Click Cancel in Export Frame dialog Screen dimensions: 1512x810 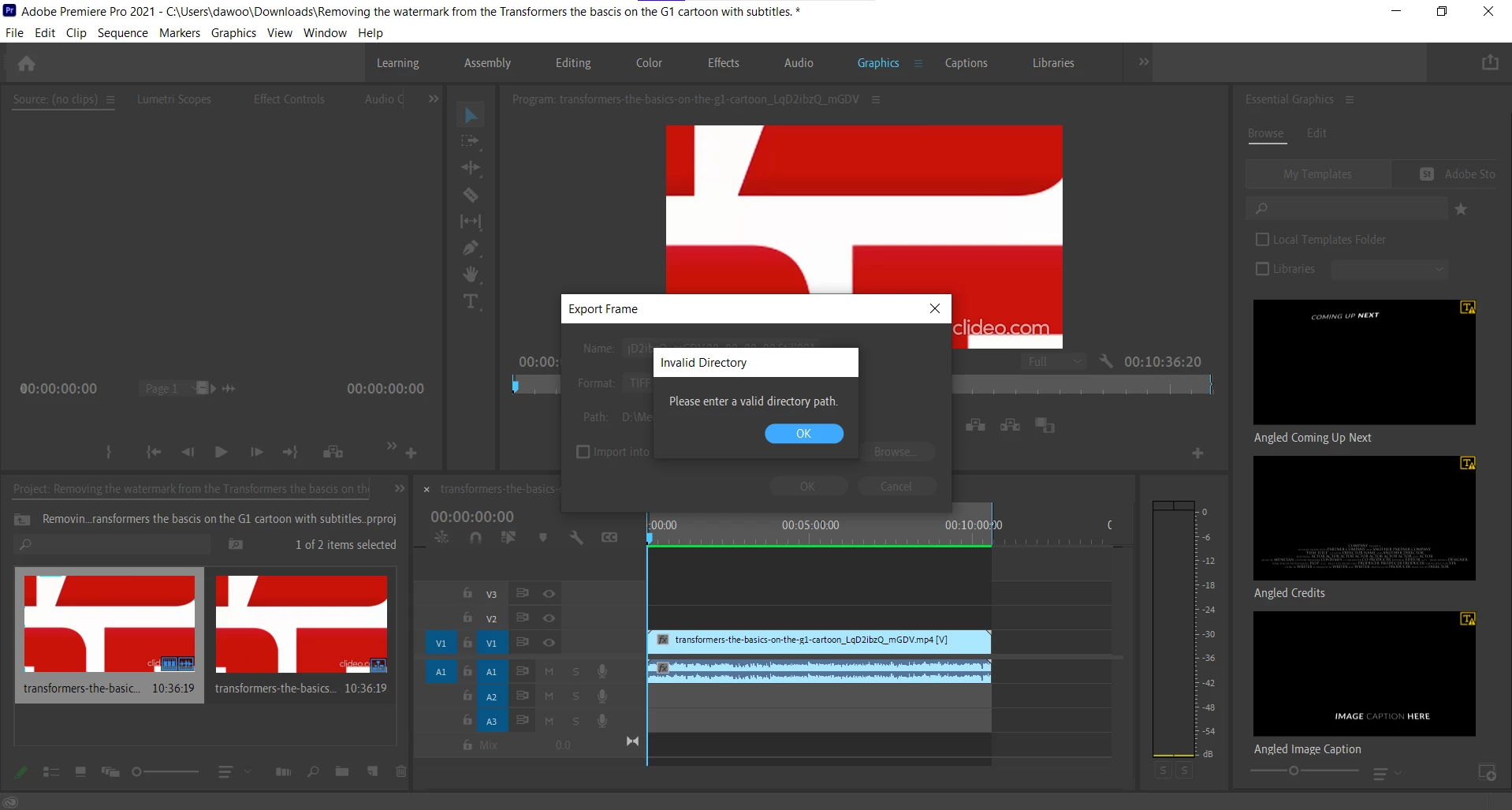896,487
